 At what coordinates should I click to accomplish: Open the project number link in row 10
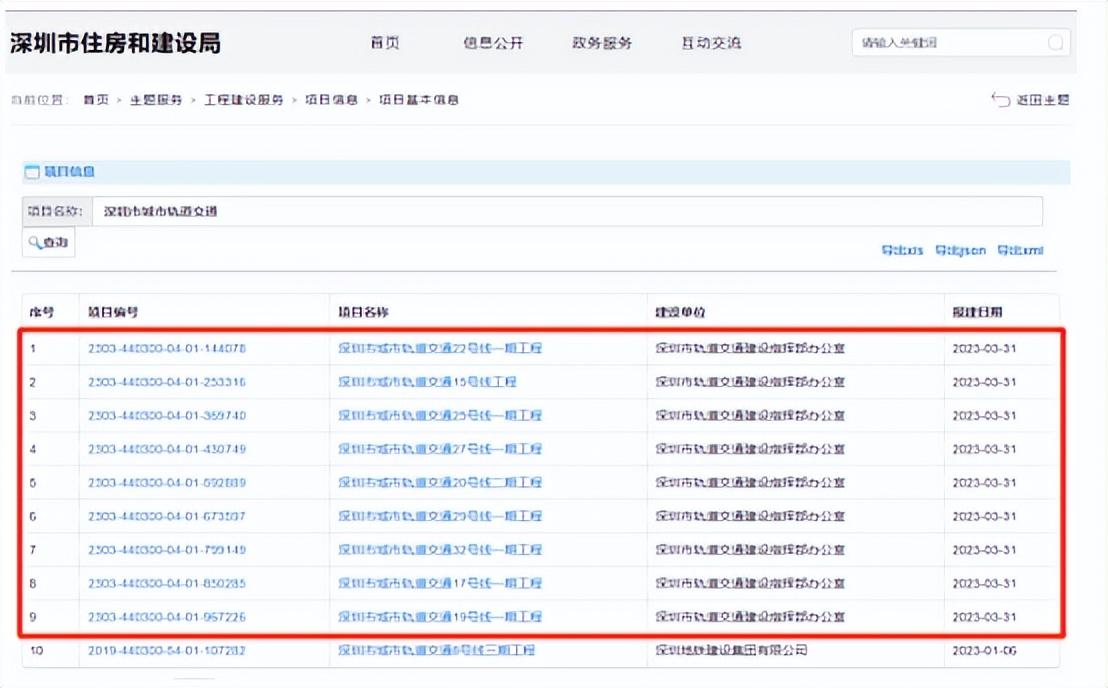[167, 650]
